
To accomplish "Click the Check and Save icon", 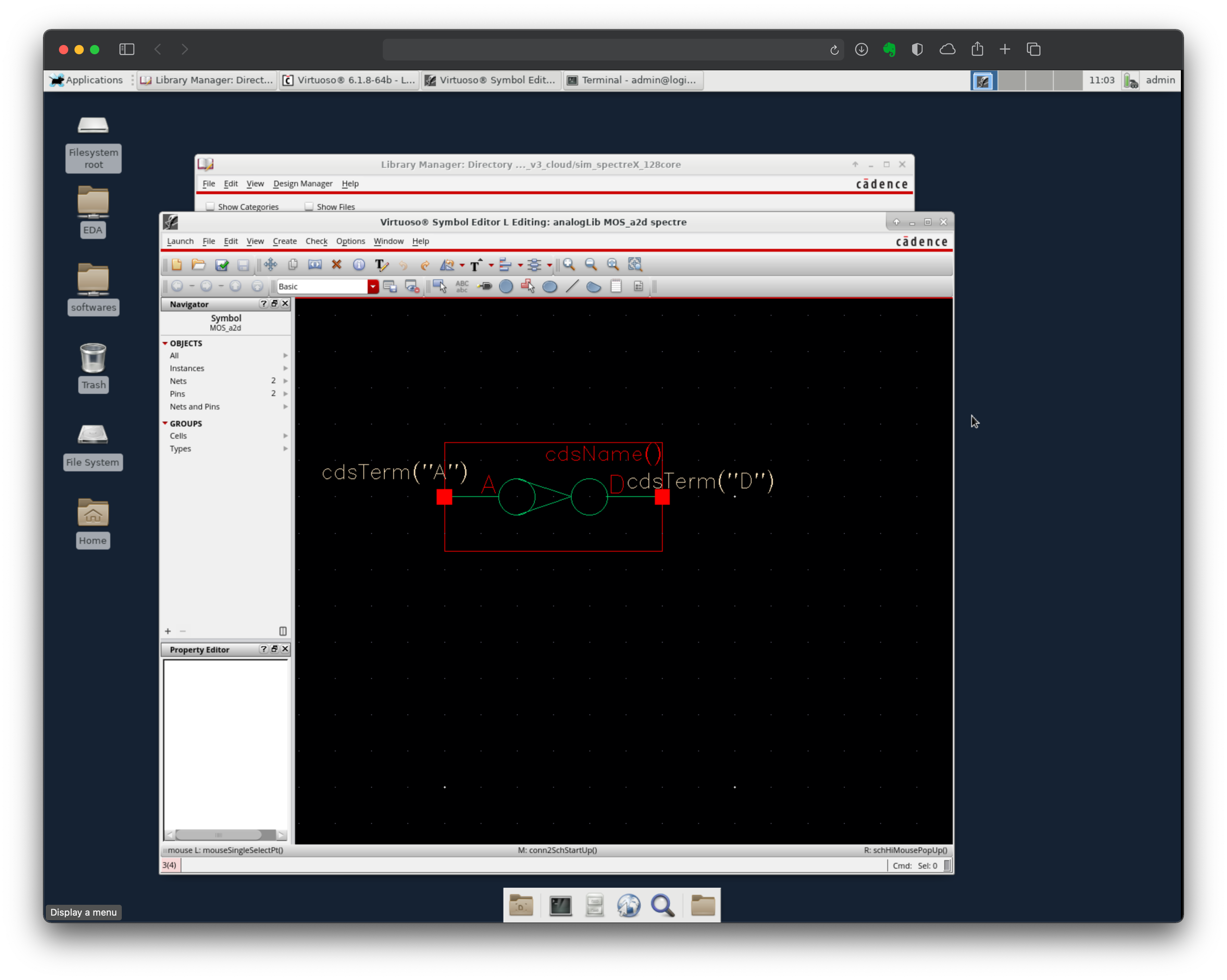I will (x=221, y=264).
